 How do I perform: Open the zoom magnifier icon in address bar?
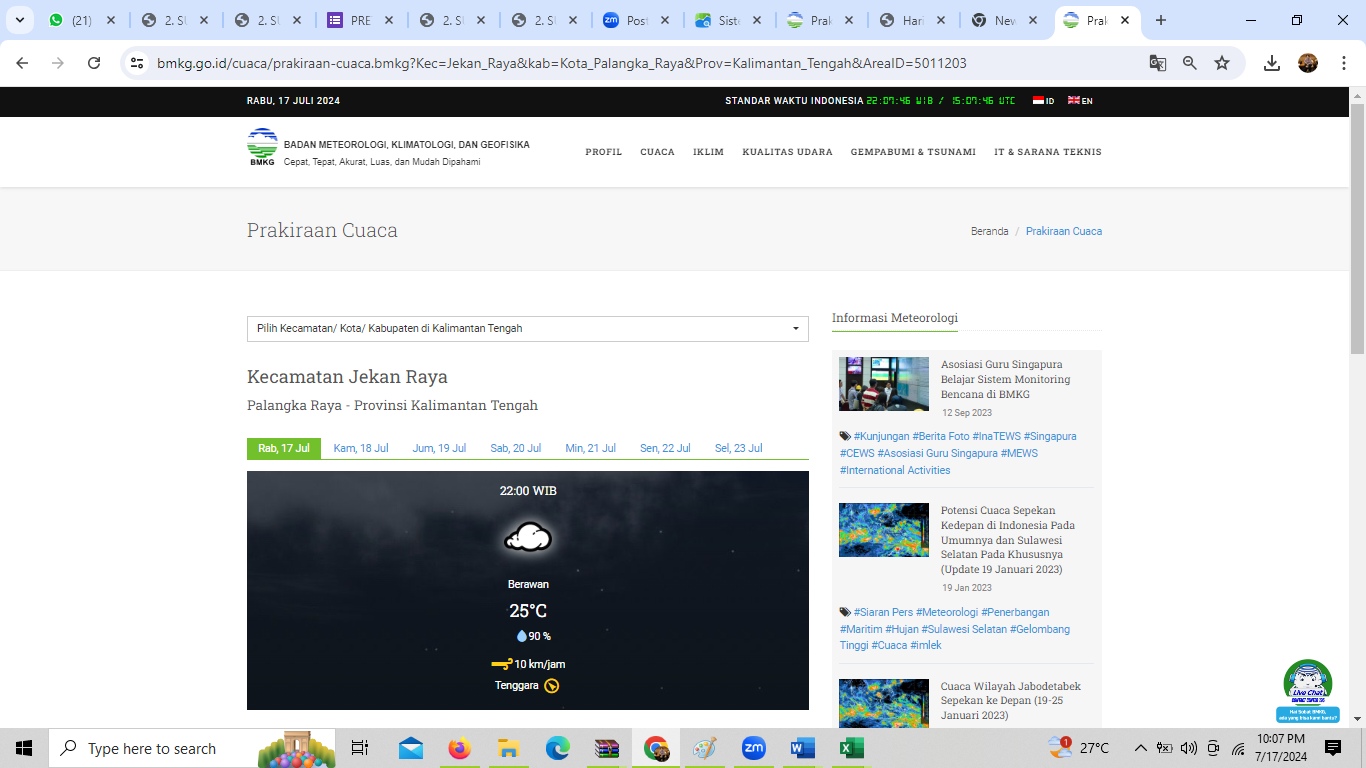[x=1190, y=63]
